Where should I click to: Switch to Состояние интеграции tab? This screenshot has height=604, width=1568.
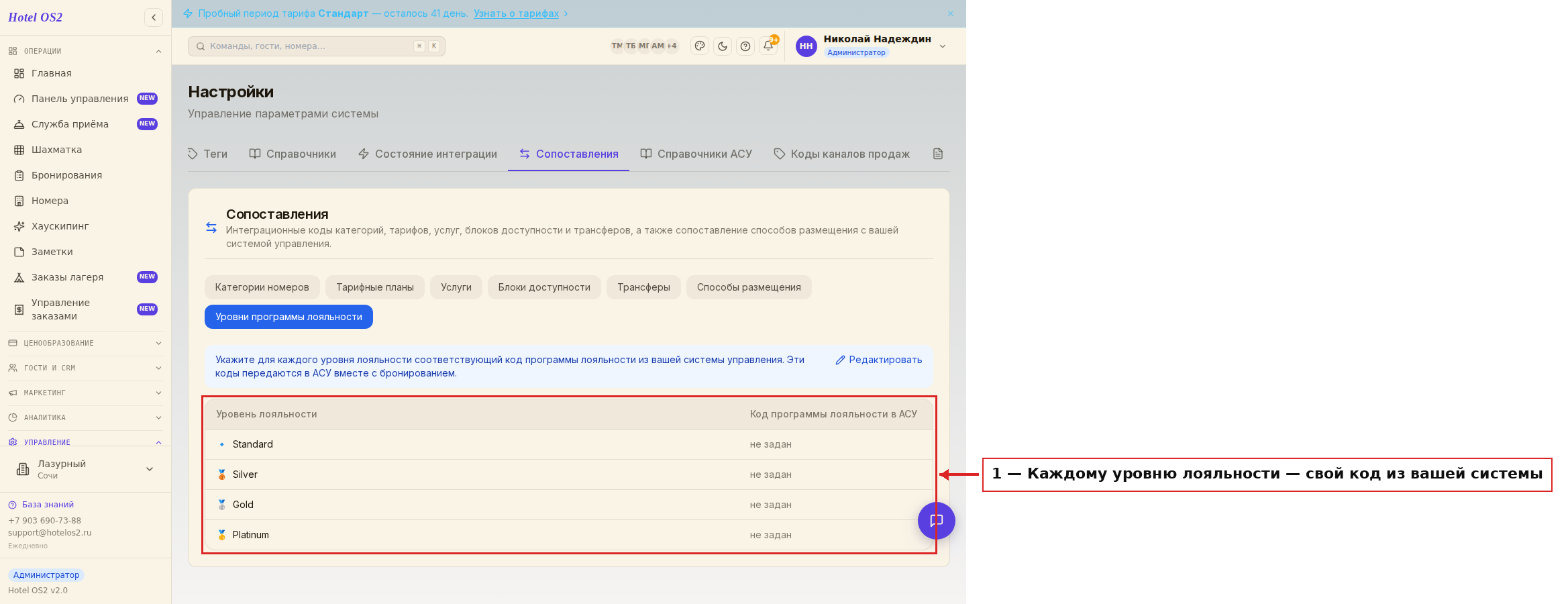click(x=427, y=154)
